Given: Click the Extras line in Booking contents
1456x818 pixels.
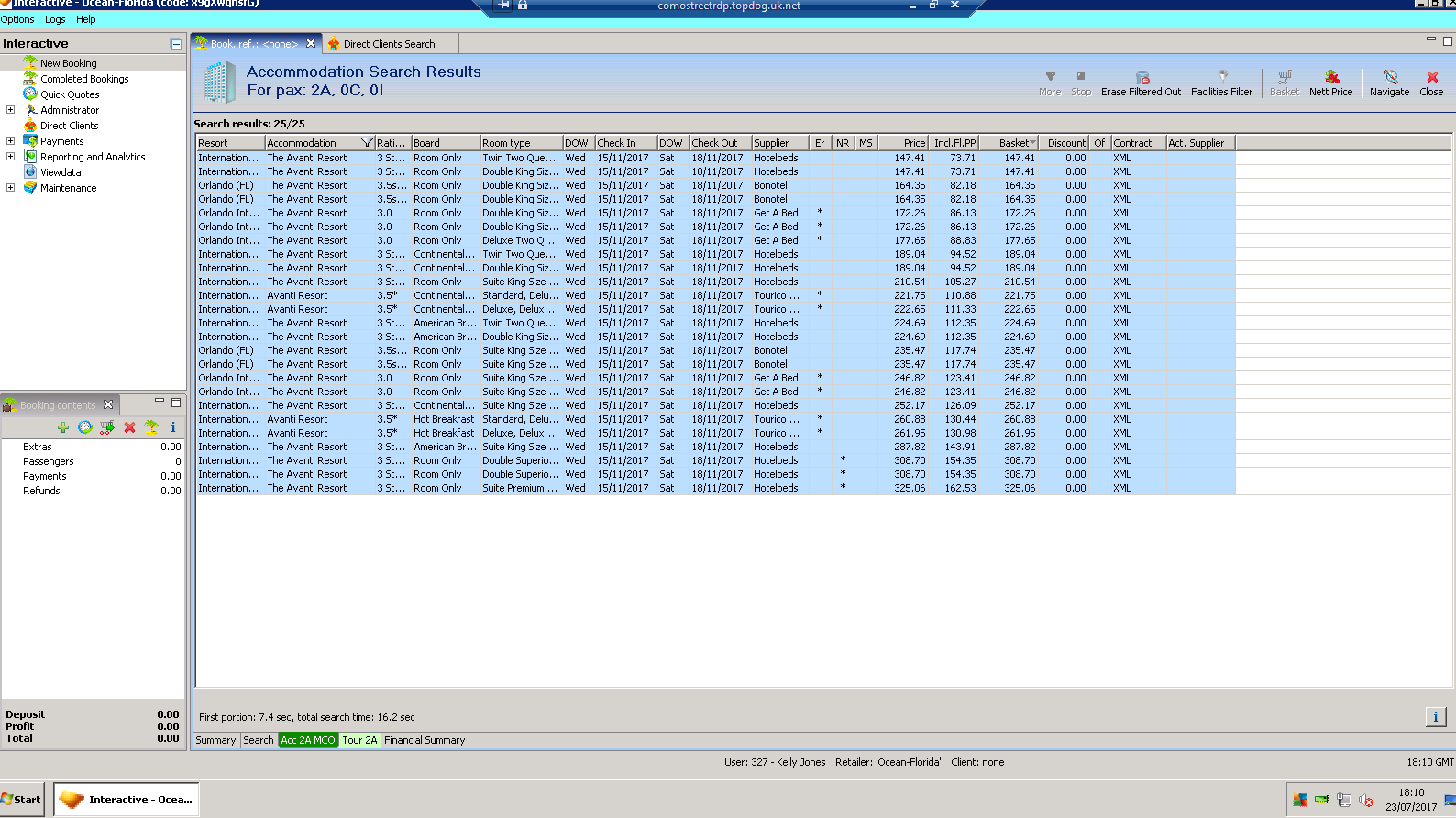Looking at the screenshot, I should (93, 447).
